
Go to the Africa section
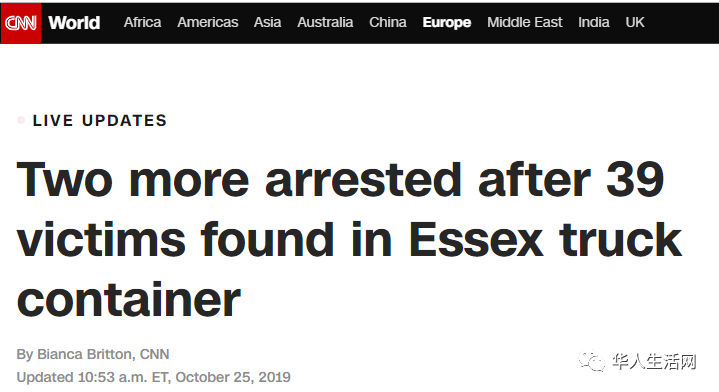pyautogui.click(x=142, y=22)
